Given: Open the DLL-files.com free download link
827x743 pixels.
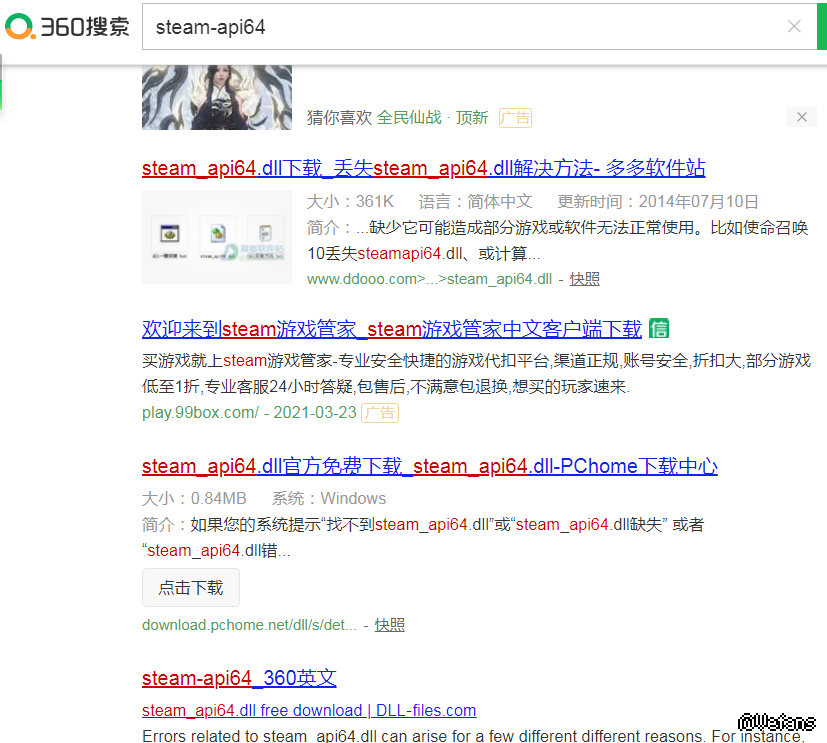Looking at the screenshot, I should point(309,711).
